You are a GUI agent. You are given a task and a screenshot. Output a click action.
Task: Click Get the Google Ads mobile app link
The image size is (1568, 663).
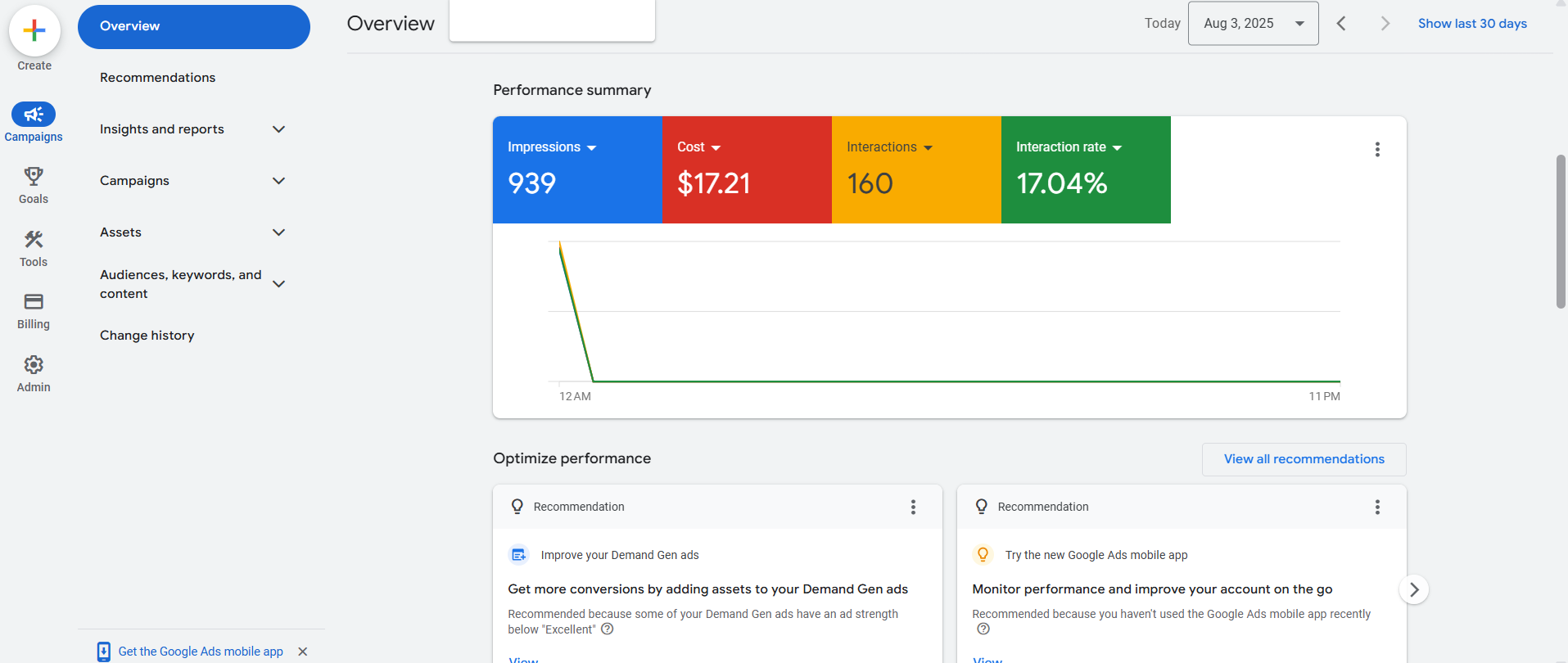point(201,652)
